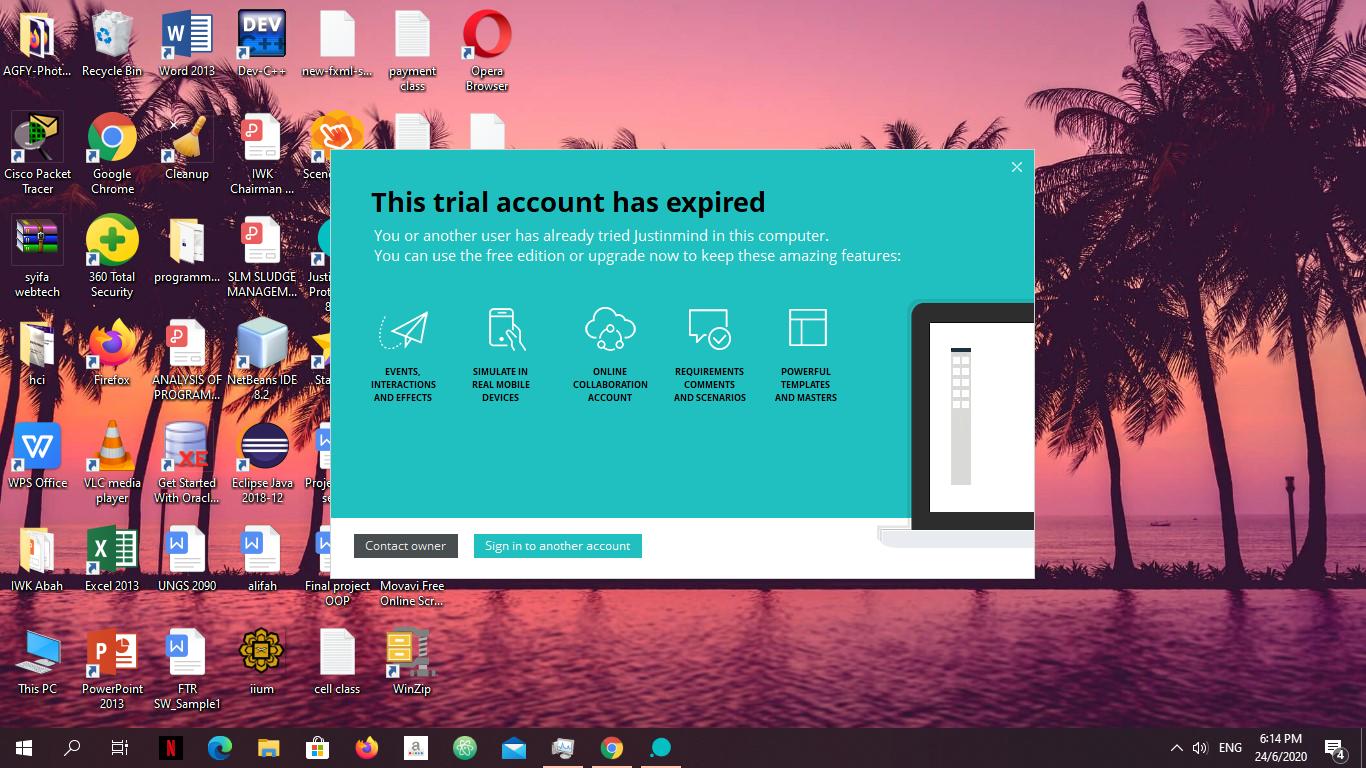
Task: Show hidden system tray icons
Action: coord(1176,748)
